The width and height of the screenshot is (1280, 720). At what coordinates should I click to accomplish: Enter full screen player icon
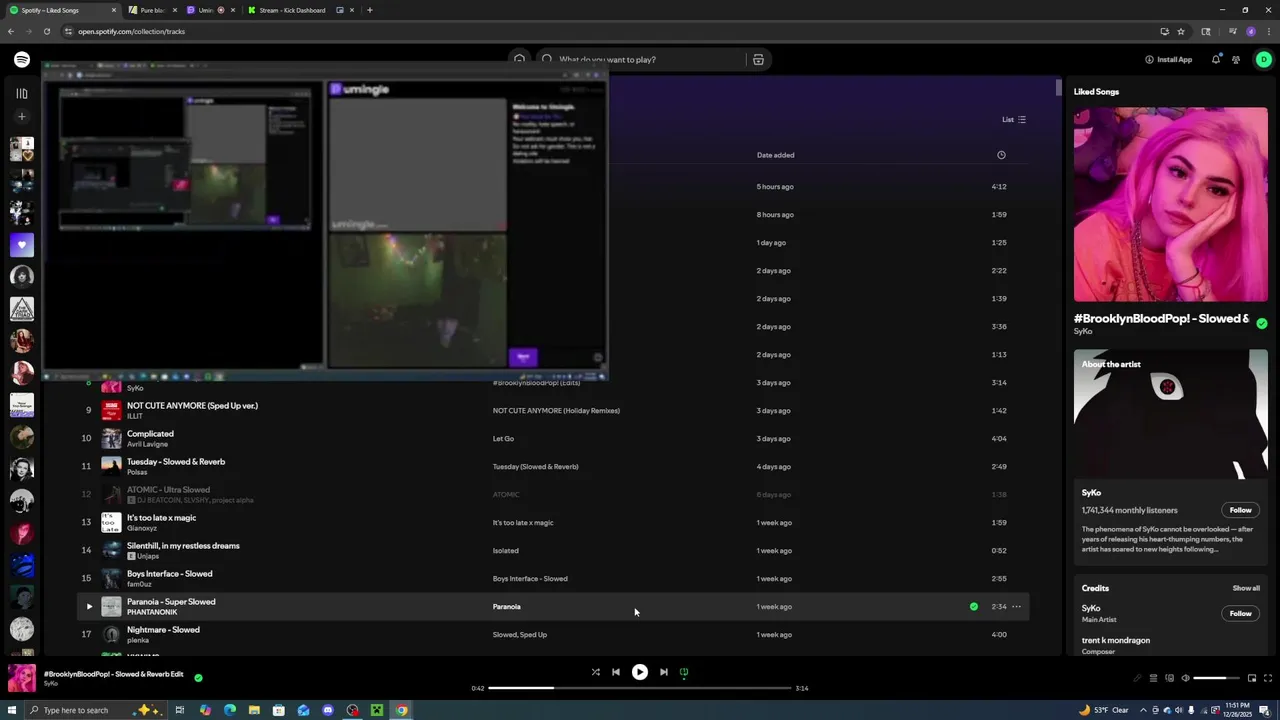(1268, 678)
